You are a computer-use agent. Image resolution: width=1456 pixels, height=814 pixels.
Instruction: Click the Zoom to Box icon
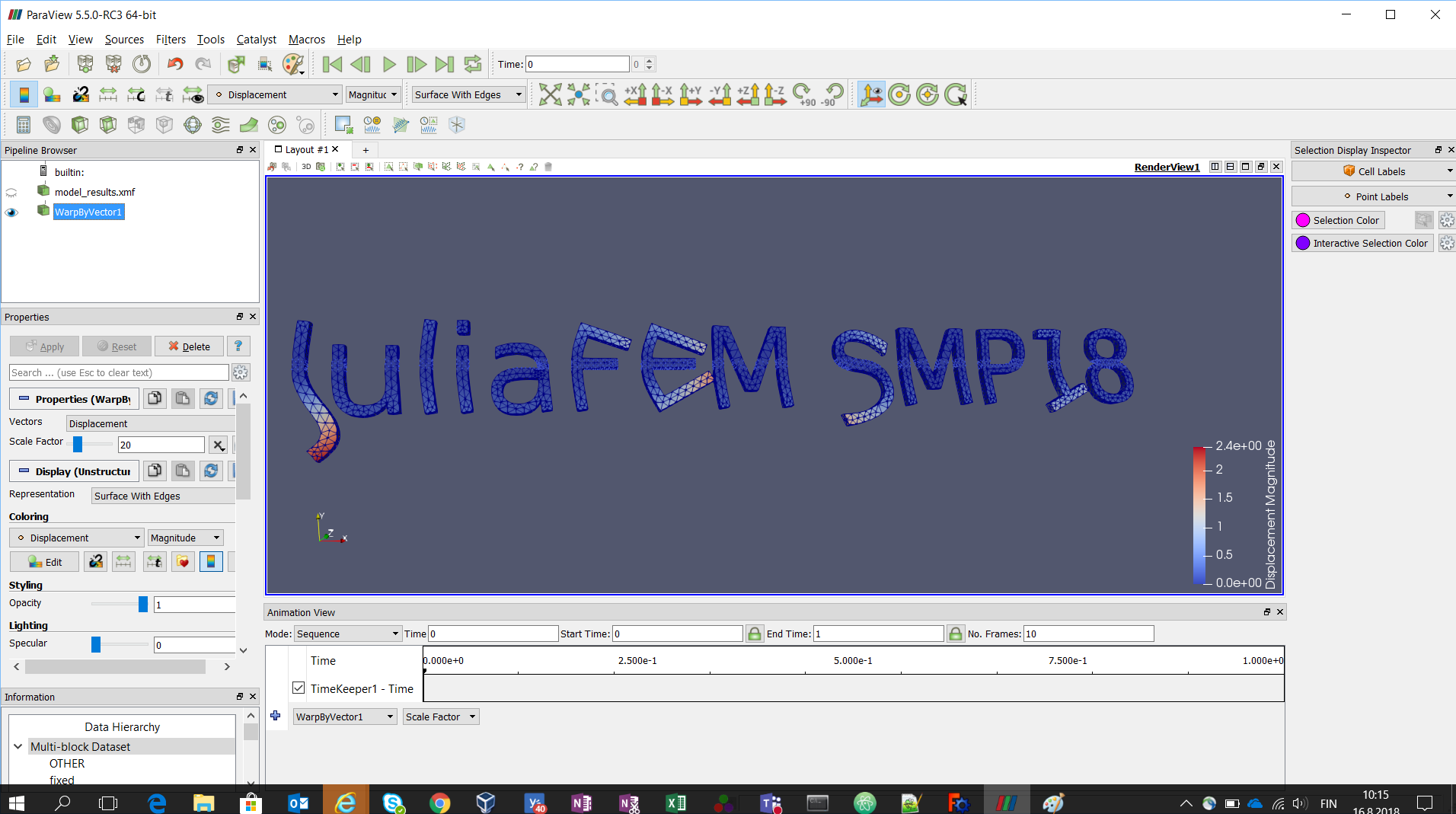pyautogui.click(x=607, y=94)
